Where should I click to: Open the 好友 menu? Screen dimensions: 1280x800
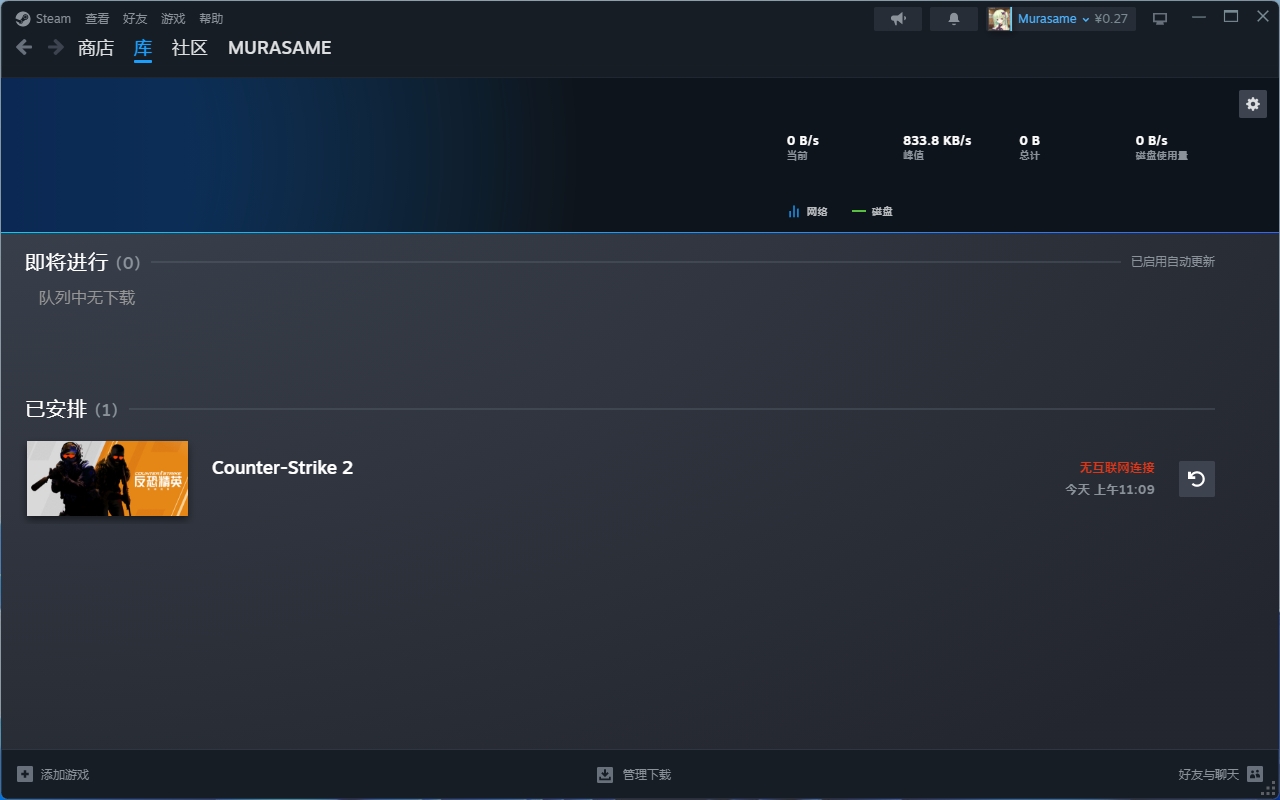[x=135, y=19]
